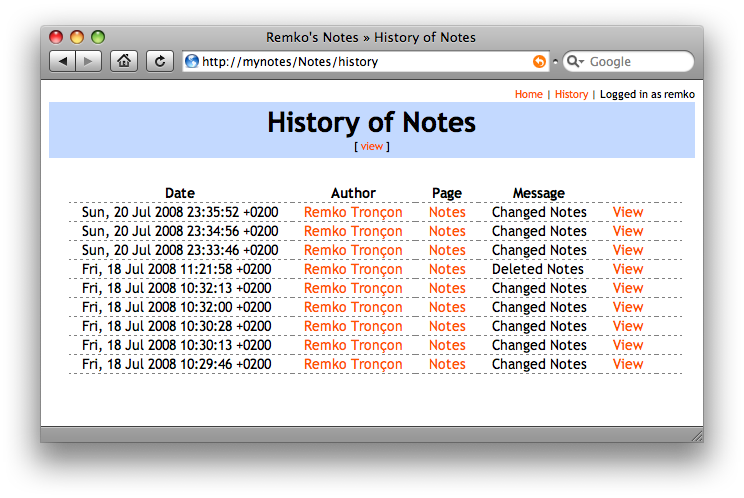Screen dimensions: 744x498
Task: Open Notes page link in the 10:32:13 row
Action: (x=447, y=288)
